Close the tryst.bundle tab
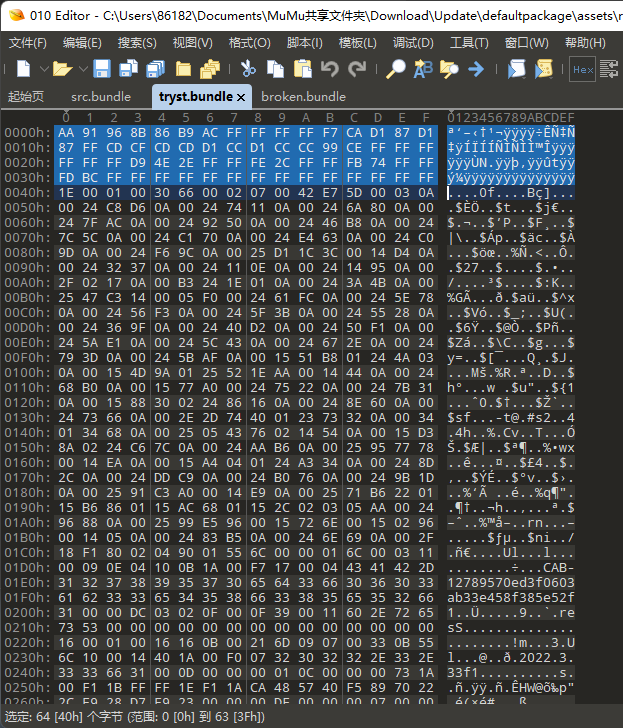623x728 pixels. (241, 97)
